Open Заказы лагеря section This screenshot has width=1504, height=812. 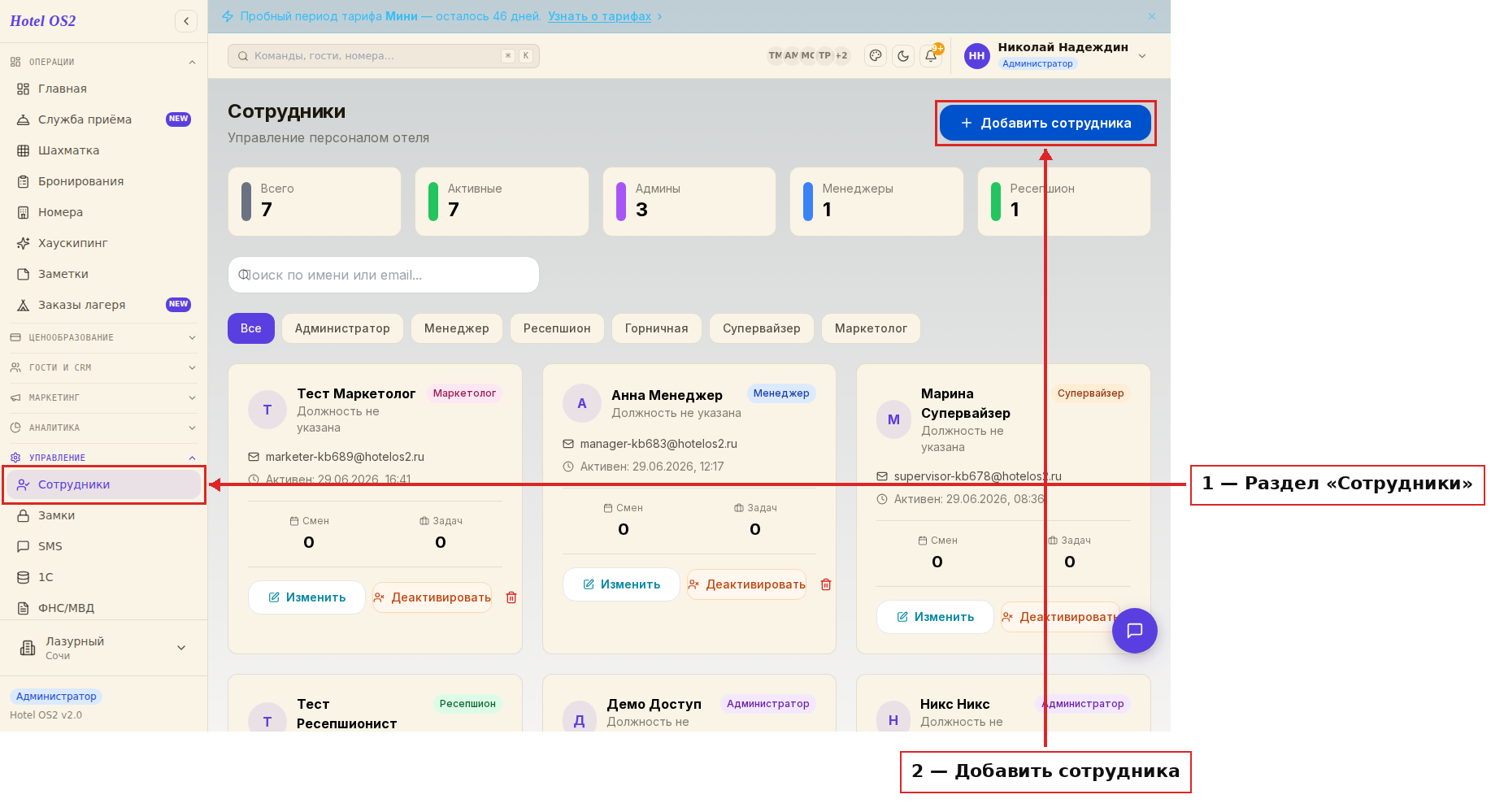104,305
